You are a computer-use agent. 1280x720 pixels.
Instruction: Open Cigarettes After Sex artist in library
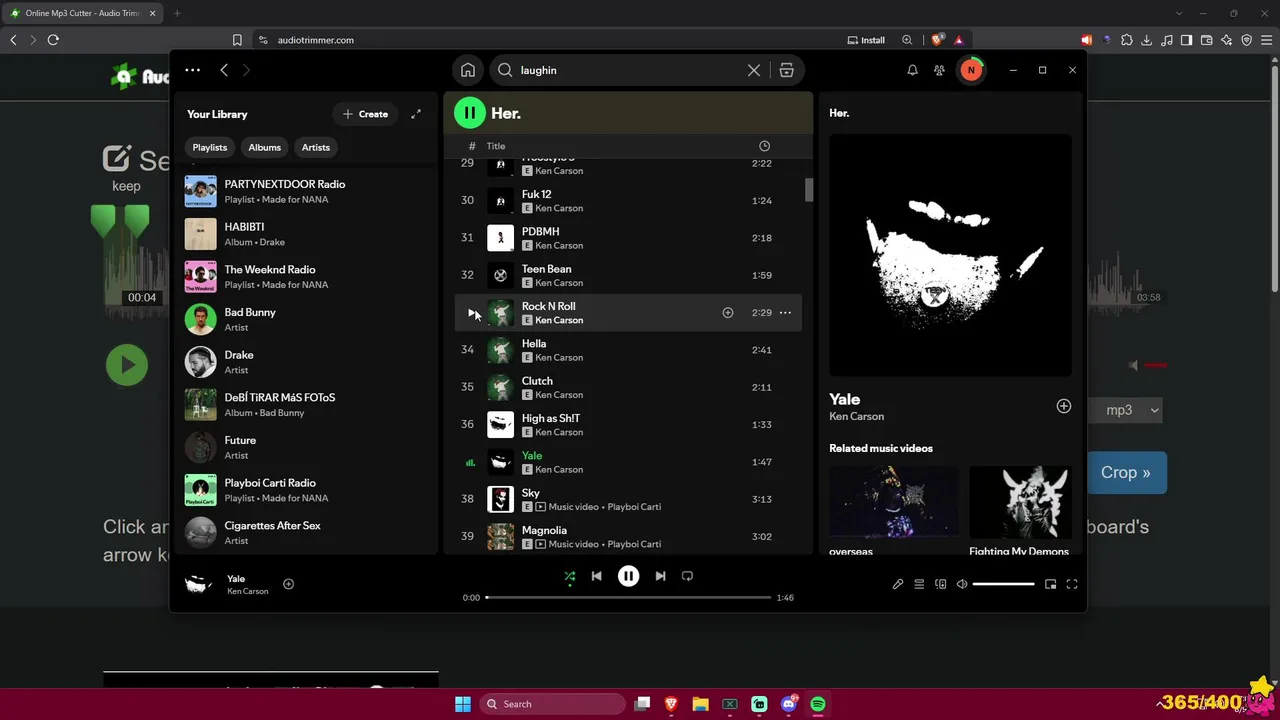tap(306, 532)
